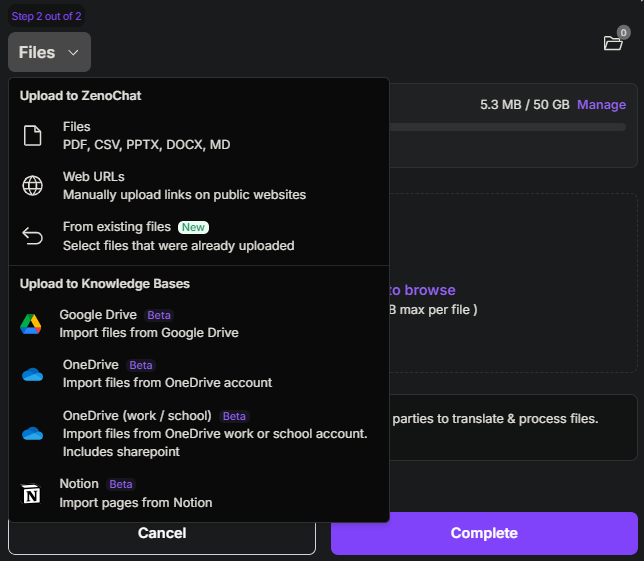Choose Web URLs upload option
This screenshot has height=561, width=644.
(x=199, y=186)
